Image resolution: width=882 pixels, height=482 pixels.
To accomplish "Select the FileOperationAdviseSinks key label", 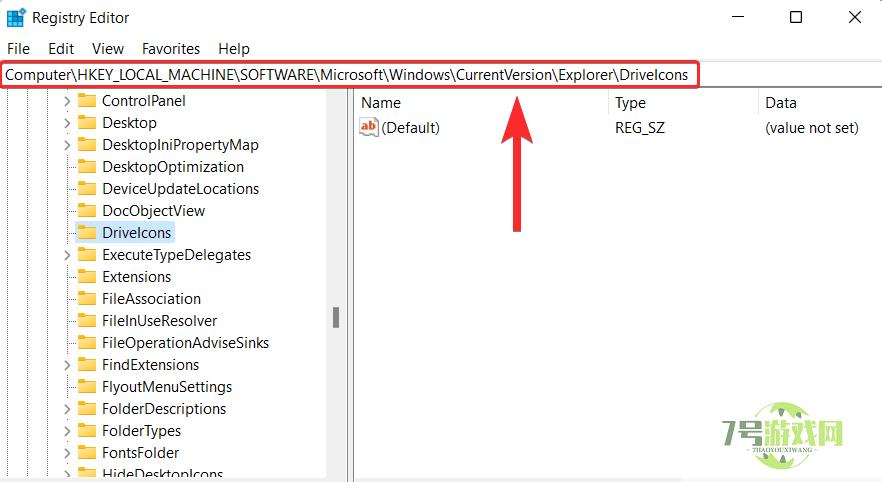I will point(185,343).
